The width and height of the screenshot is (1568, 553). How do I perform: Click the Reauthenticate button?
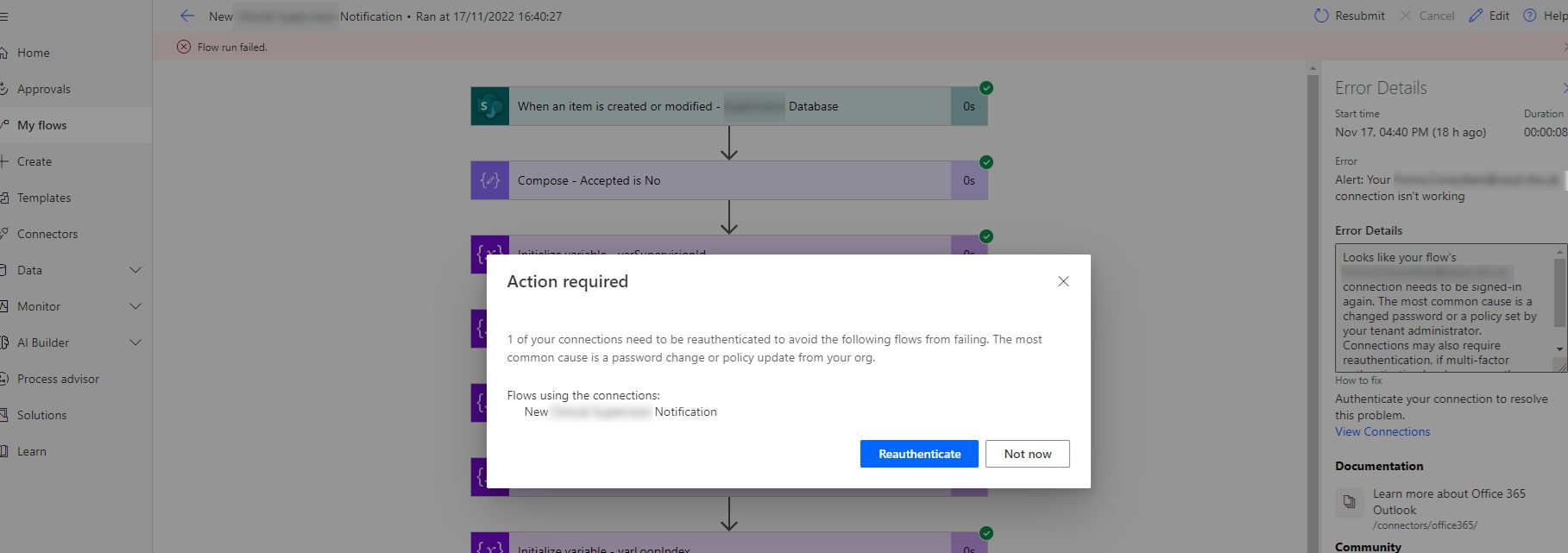point(919,454)
